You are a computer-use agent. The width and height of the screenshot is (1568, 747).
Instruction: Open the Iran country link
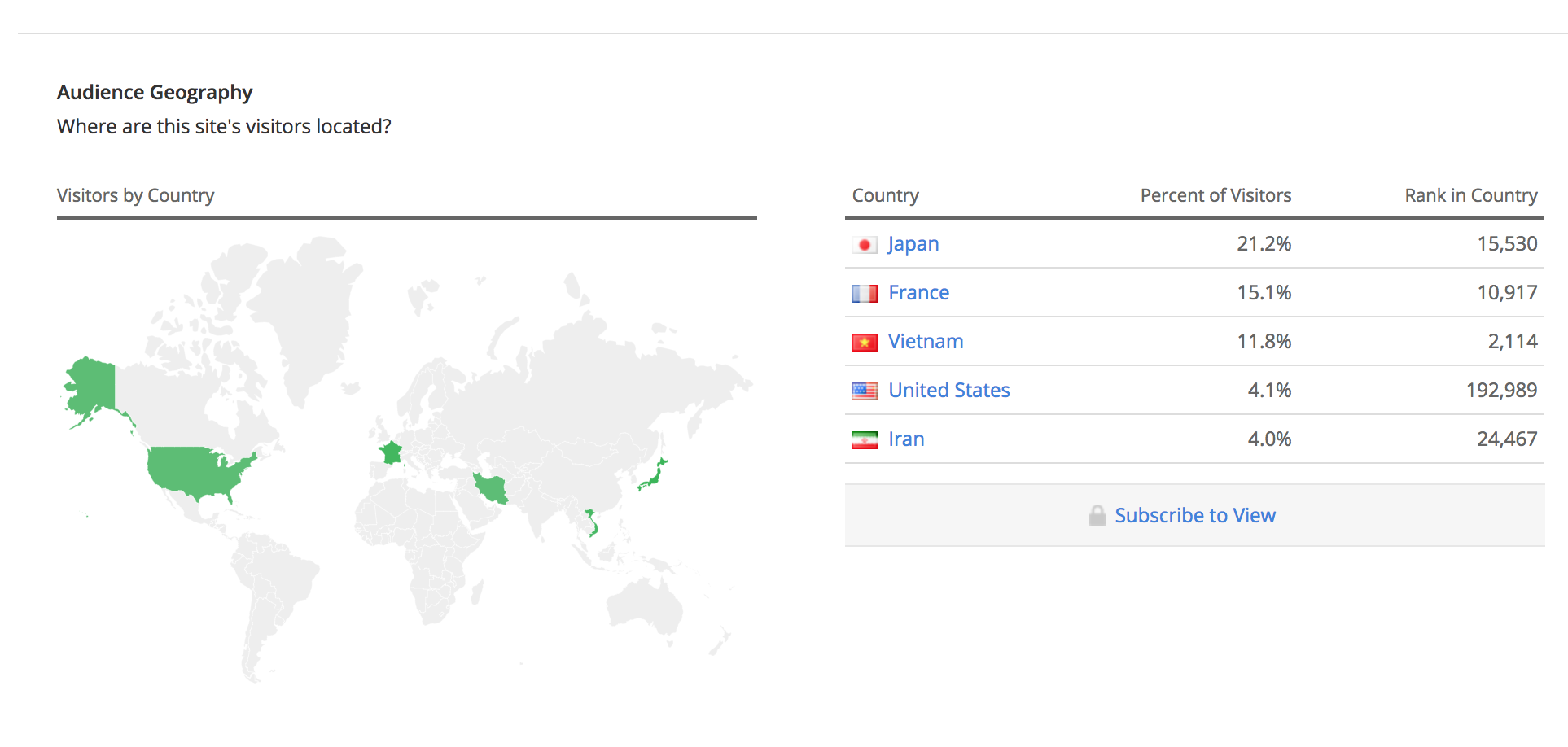pos(906,439)
